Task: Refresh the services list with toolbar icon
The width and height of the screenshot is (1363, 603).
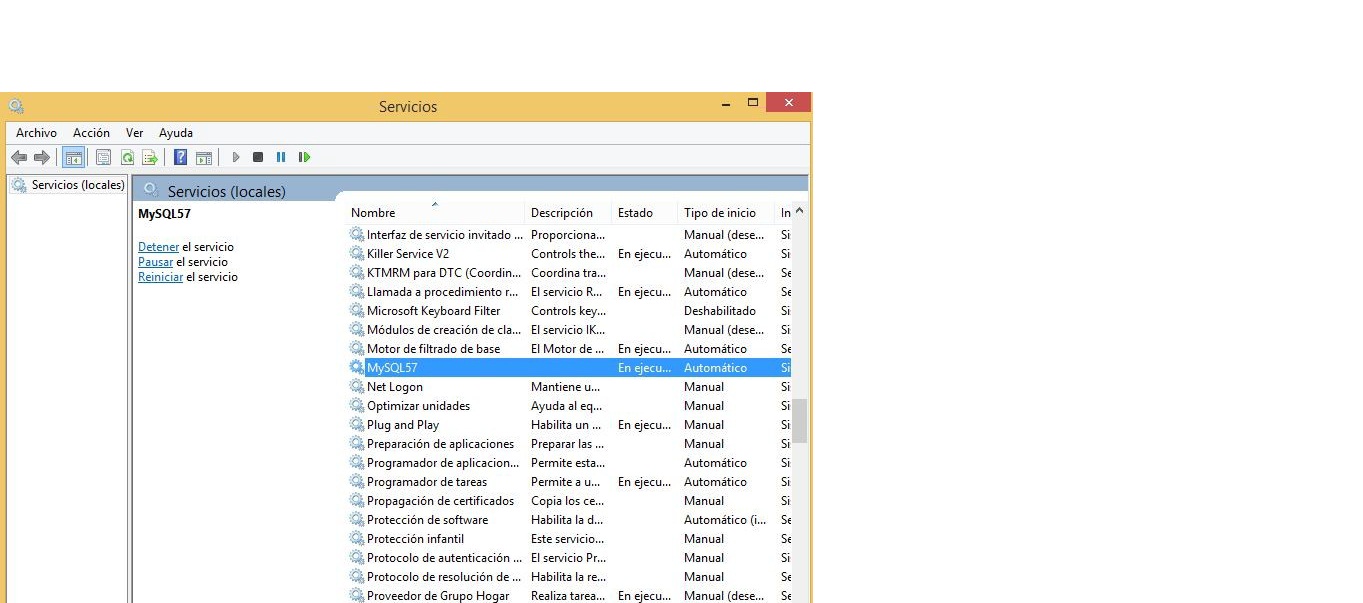Action: click(127, 157)
